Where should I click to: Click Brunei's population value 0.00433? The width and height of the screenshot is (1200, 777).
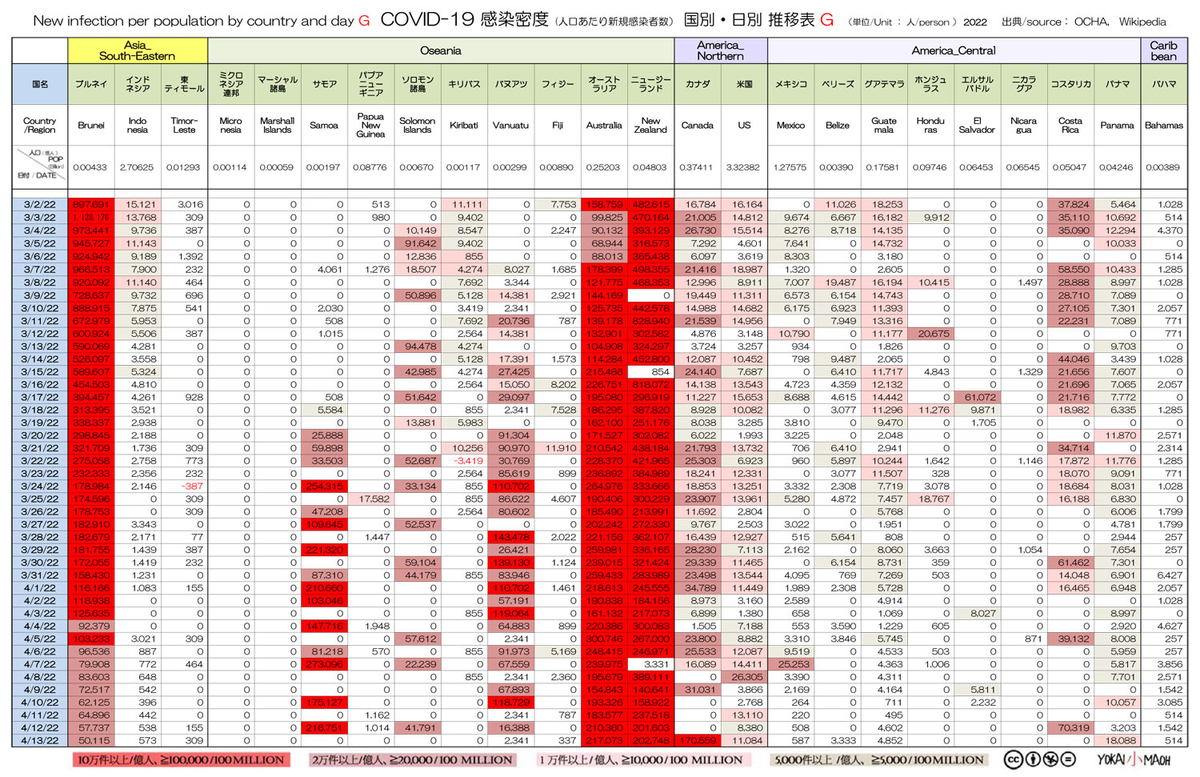coord(92,167)
